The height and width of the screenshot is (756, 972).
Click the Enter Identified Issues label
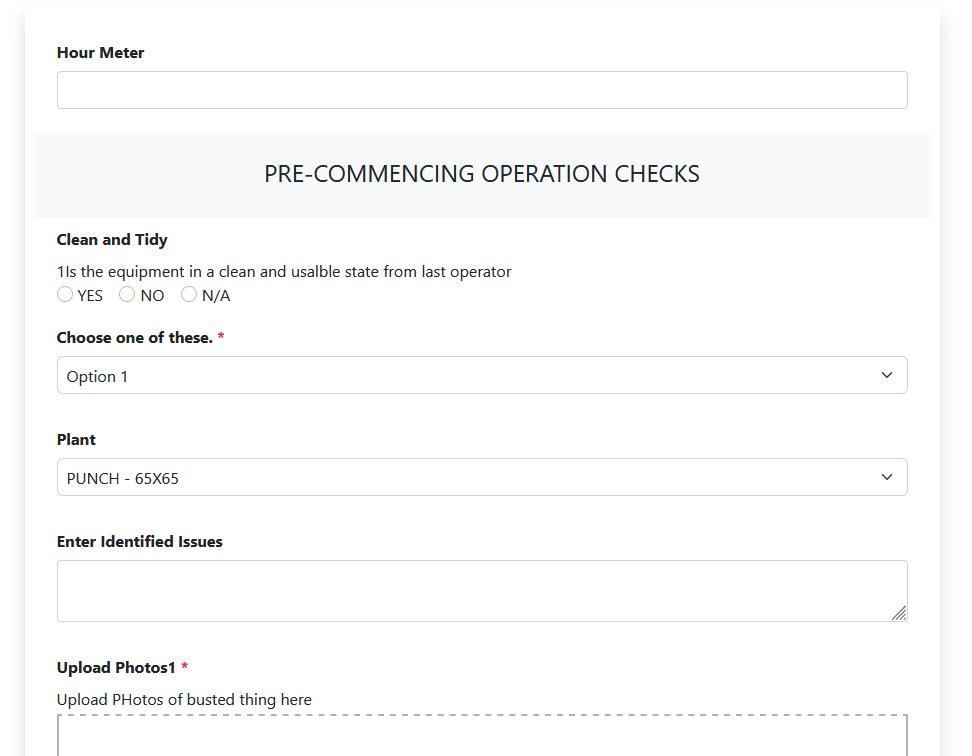(x=139, y=542)
